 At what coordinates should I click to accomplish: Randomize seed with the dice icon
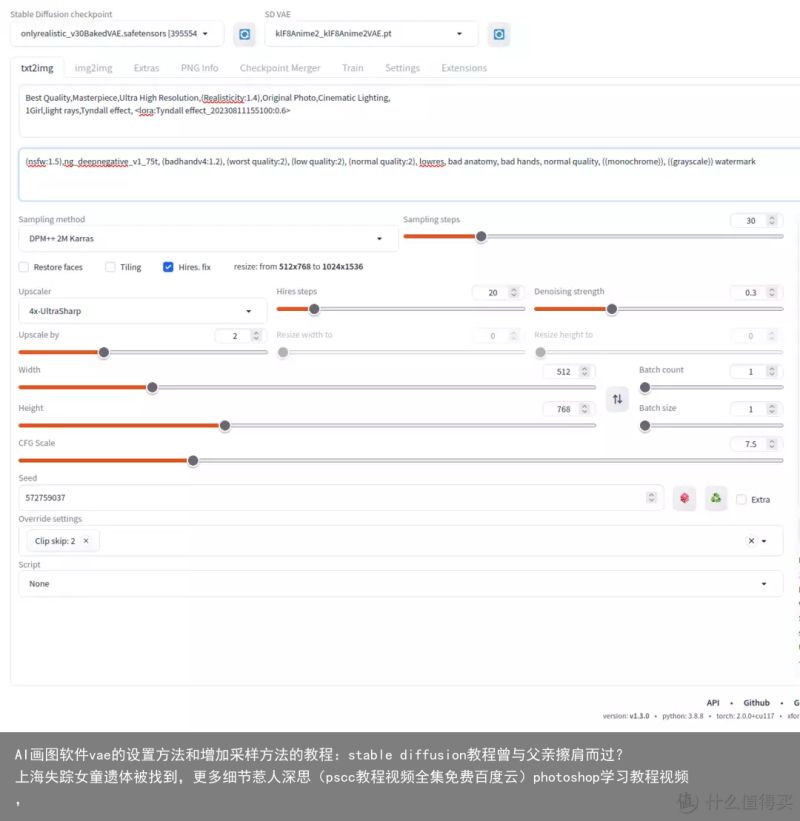click(684, 498)
